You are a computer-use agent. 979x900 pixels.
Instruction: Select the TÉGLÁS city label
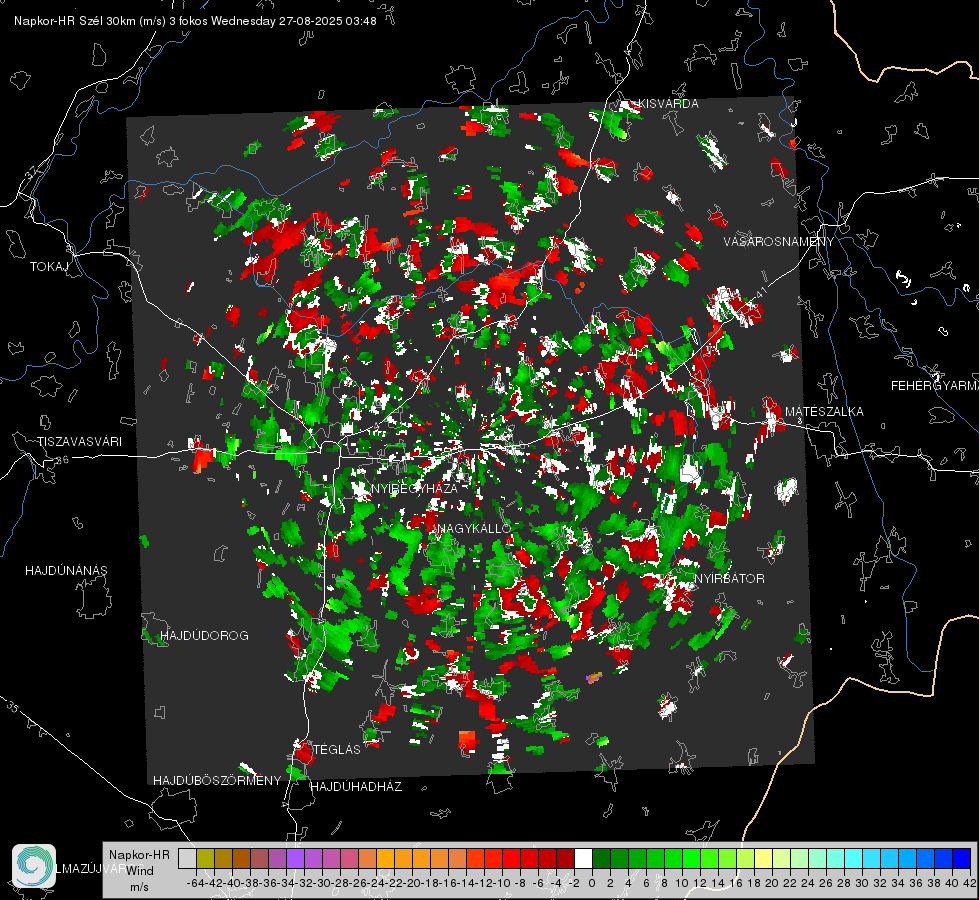[337, 750]
